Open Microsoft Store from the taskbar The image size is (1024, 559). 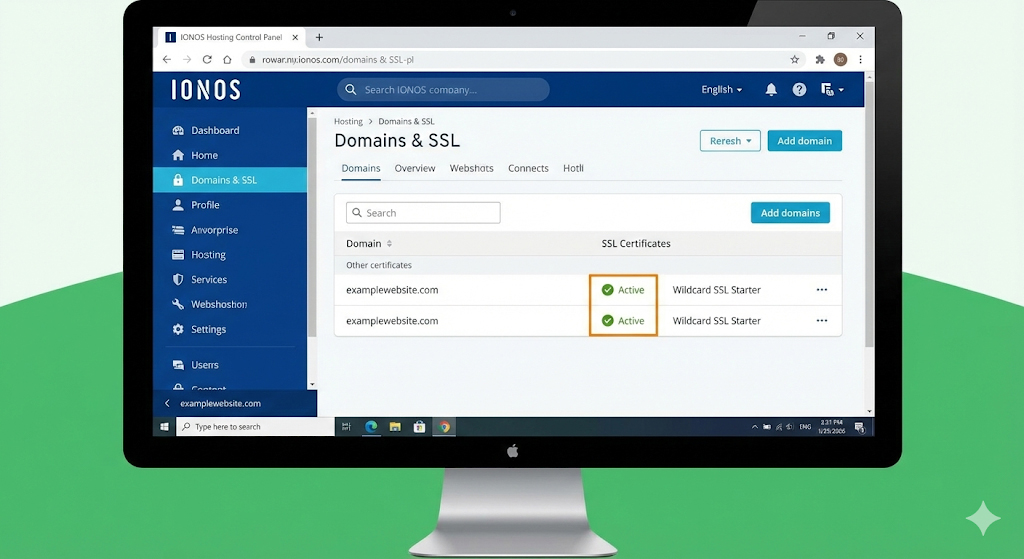click(x=419, y=426)
